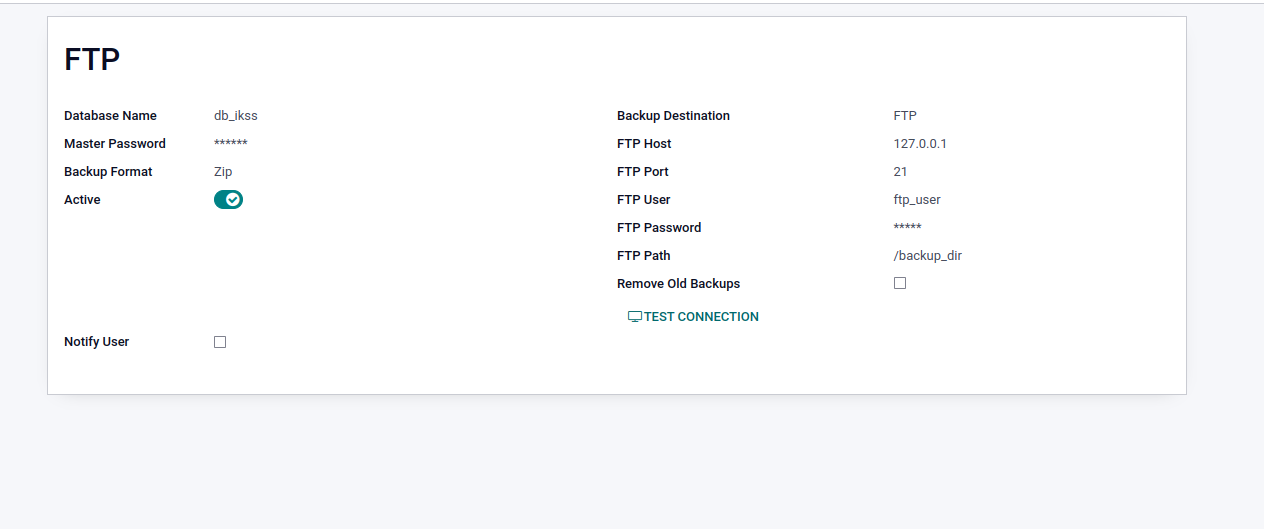
Task: Select the Master Password masked field
Action: click(x=231, y=144)
